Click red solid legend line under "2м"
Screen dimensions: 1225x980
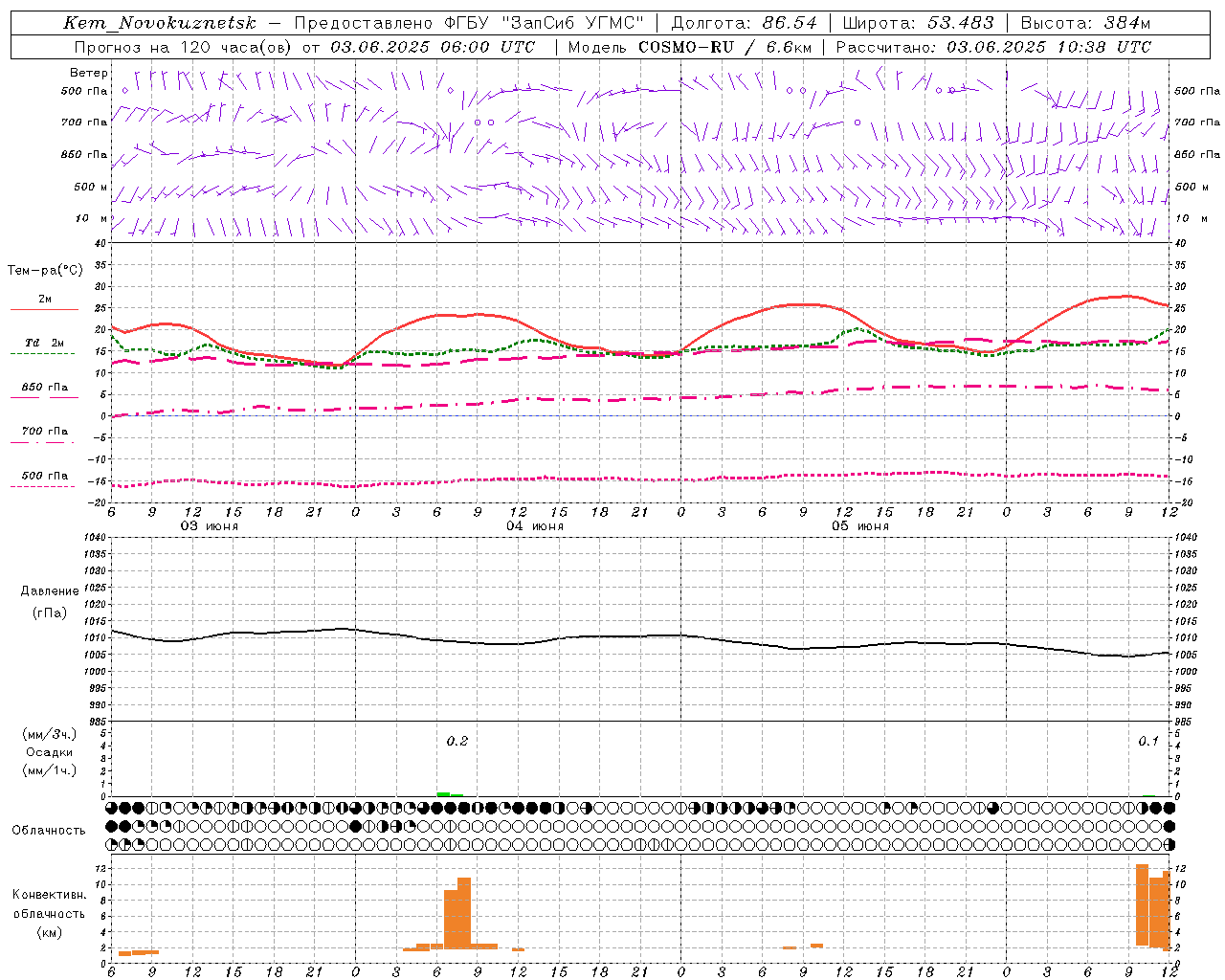pyautogui.click(x=44, y=310)
